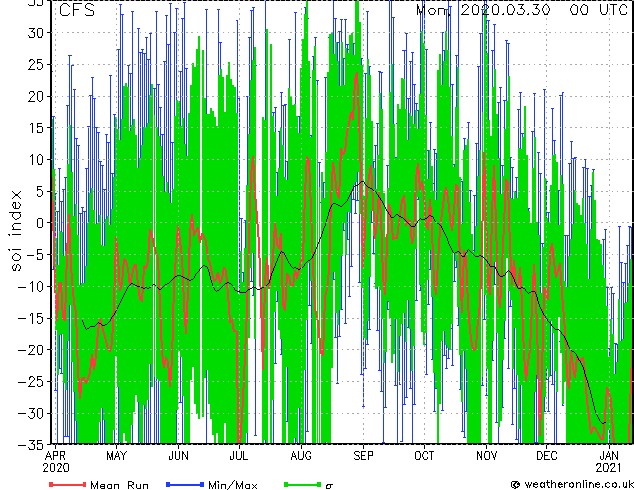This screenshot has width=634, height=490.
Task: Click the 0 value on y-axis
Action: point(42,223)
